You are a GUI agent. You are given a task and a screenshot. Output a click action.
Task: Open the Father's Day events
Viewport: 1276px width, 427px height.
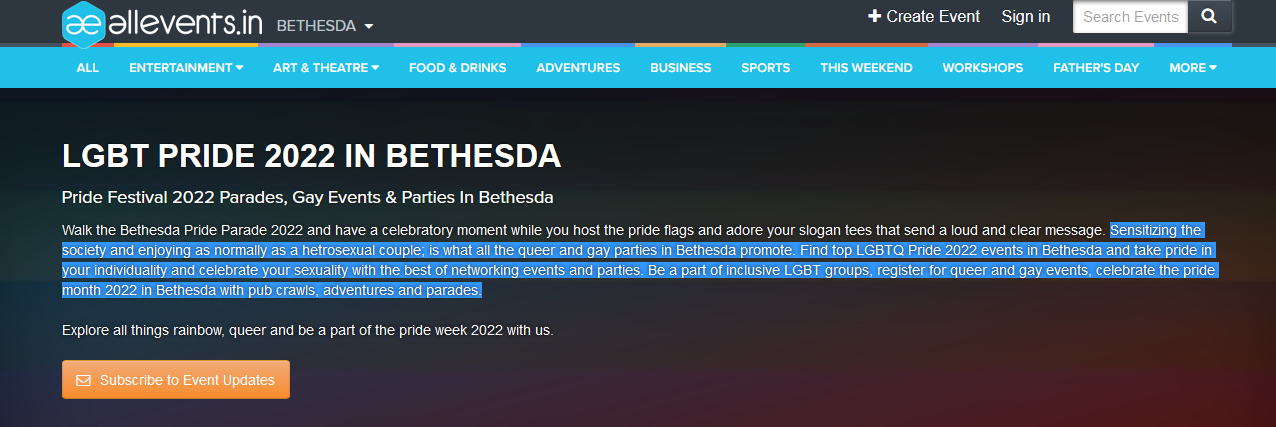pyautogui.click(x=1096, y=68)
